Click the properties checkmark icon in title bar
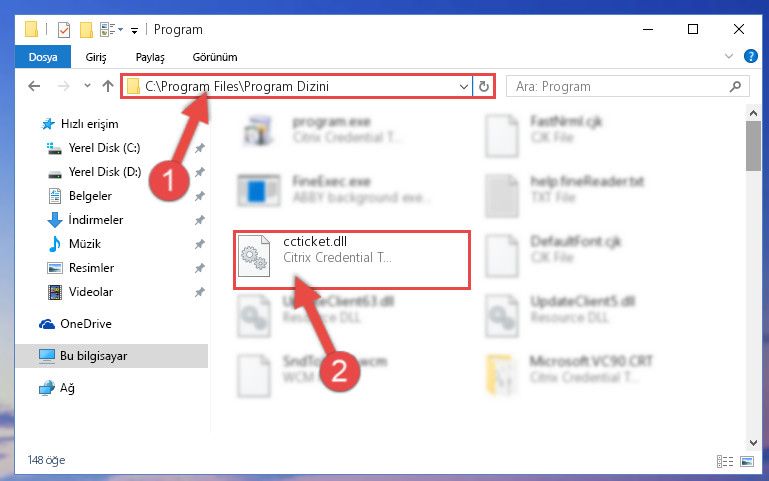 coord(64,30)
